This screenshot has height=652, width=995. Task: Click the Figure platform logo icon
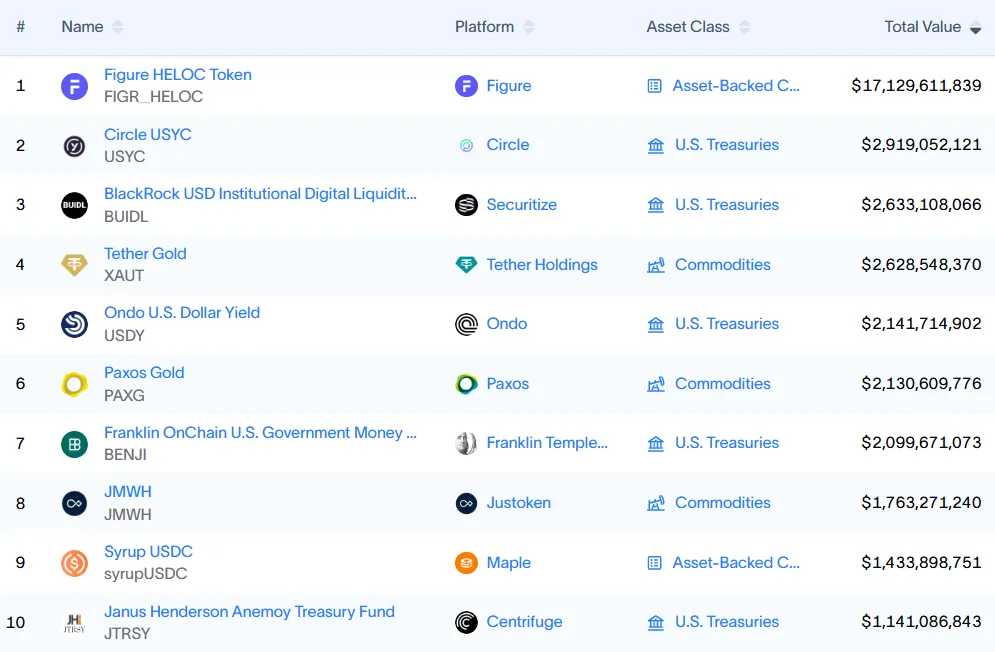(466, 86)
